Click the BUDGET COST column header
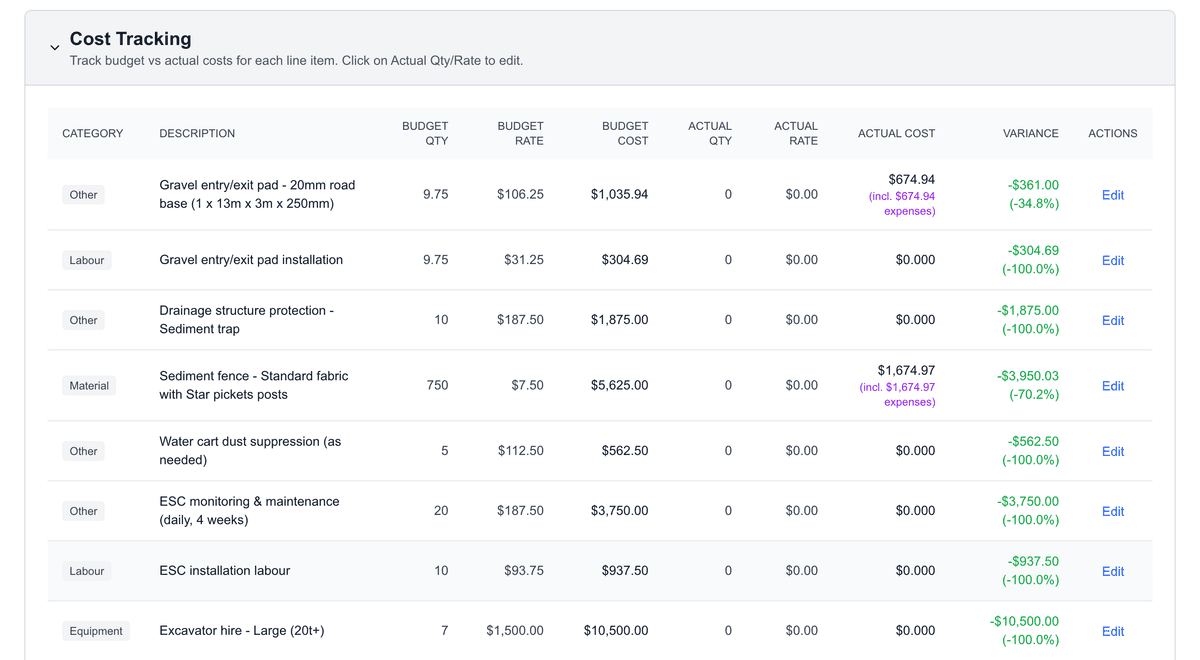Screen dimensions: 1200x660 pyautogui.click(x=625, y=133)
